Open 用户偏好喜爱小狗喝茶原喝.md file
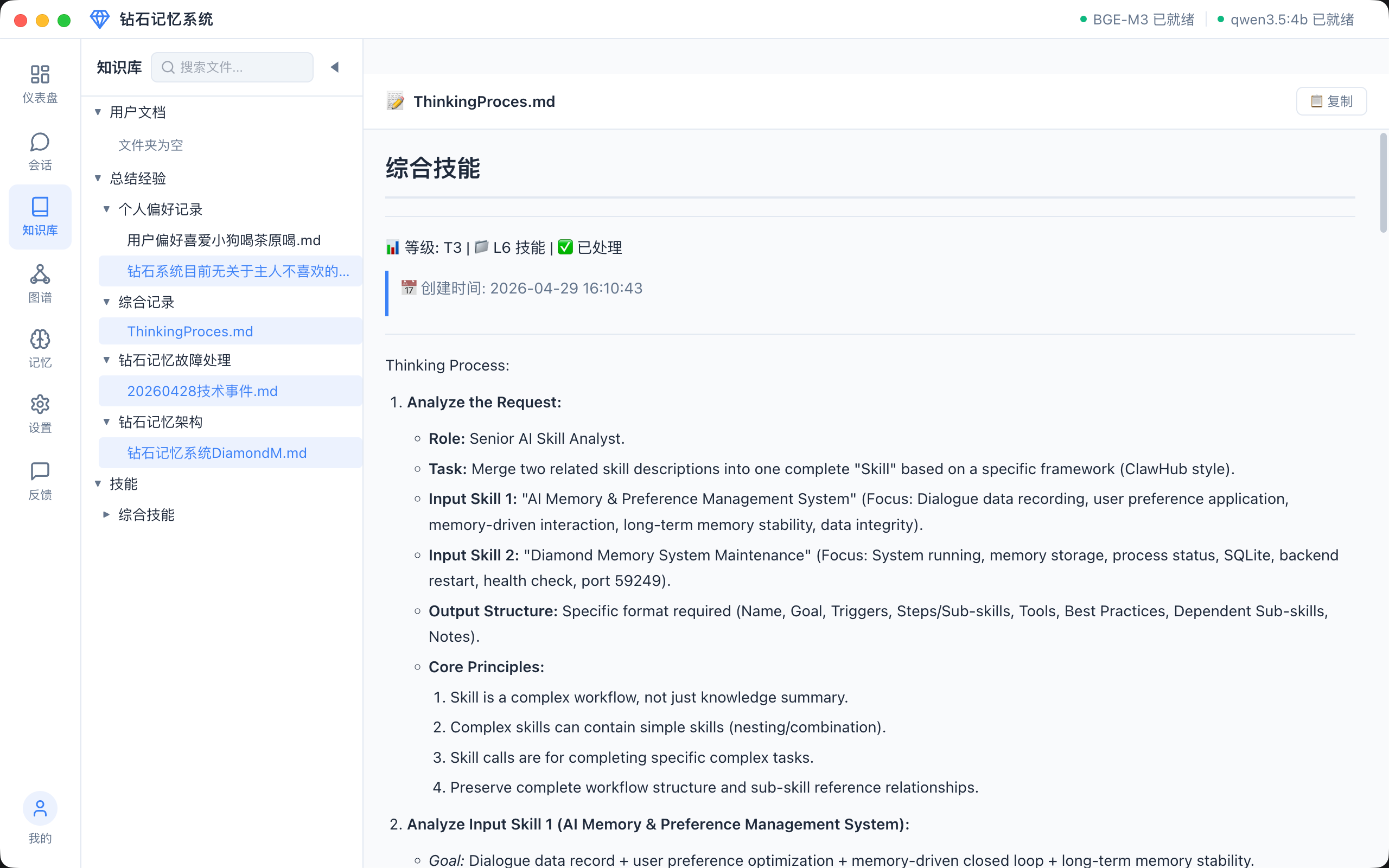The image size is (1389, 868). tap(224, 240)
